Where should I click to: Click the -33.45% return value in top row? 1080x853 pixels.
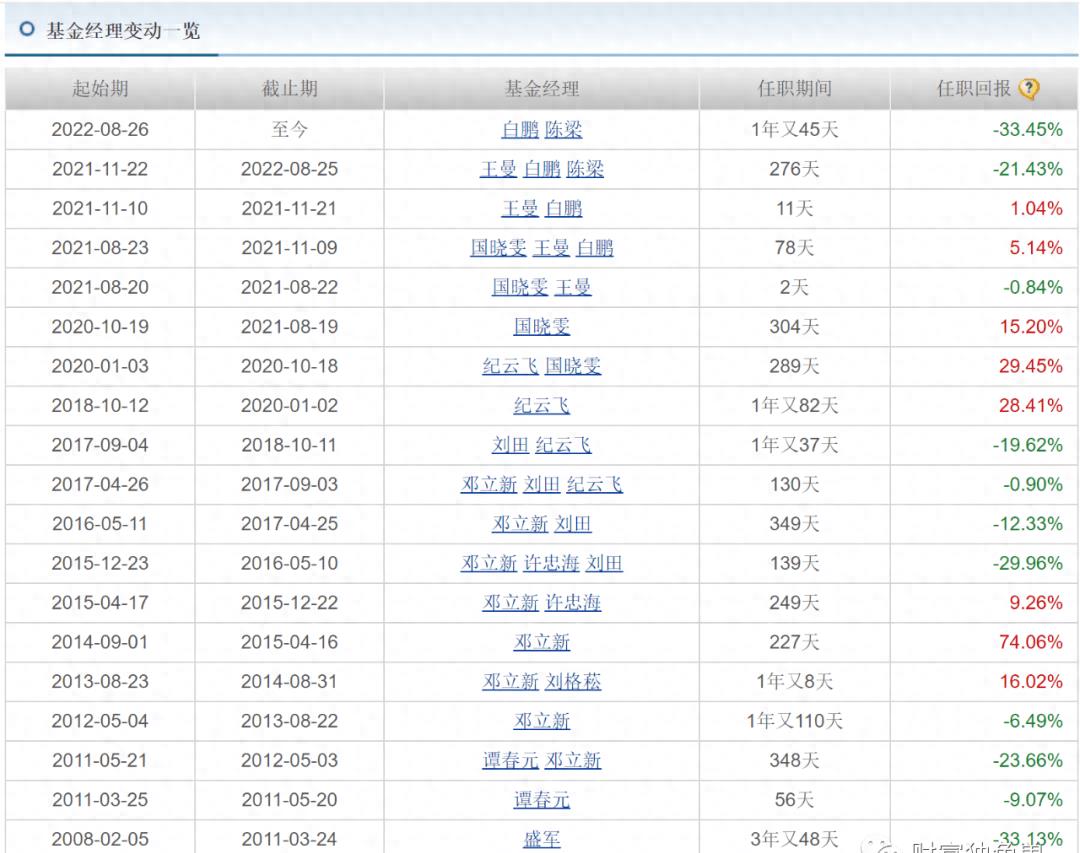coord(1028,130)
